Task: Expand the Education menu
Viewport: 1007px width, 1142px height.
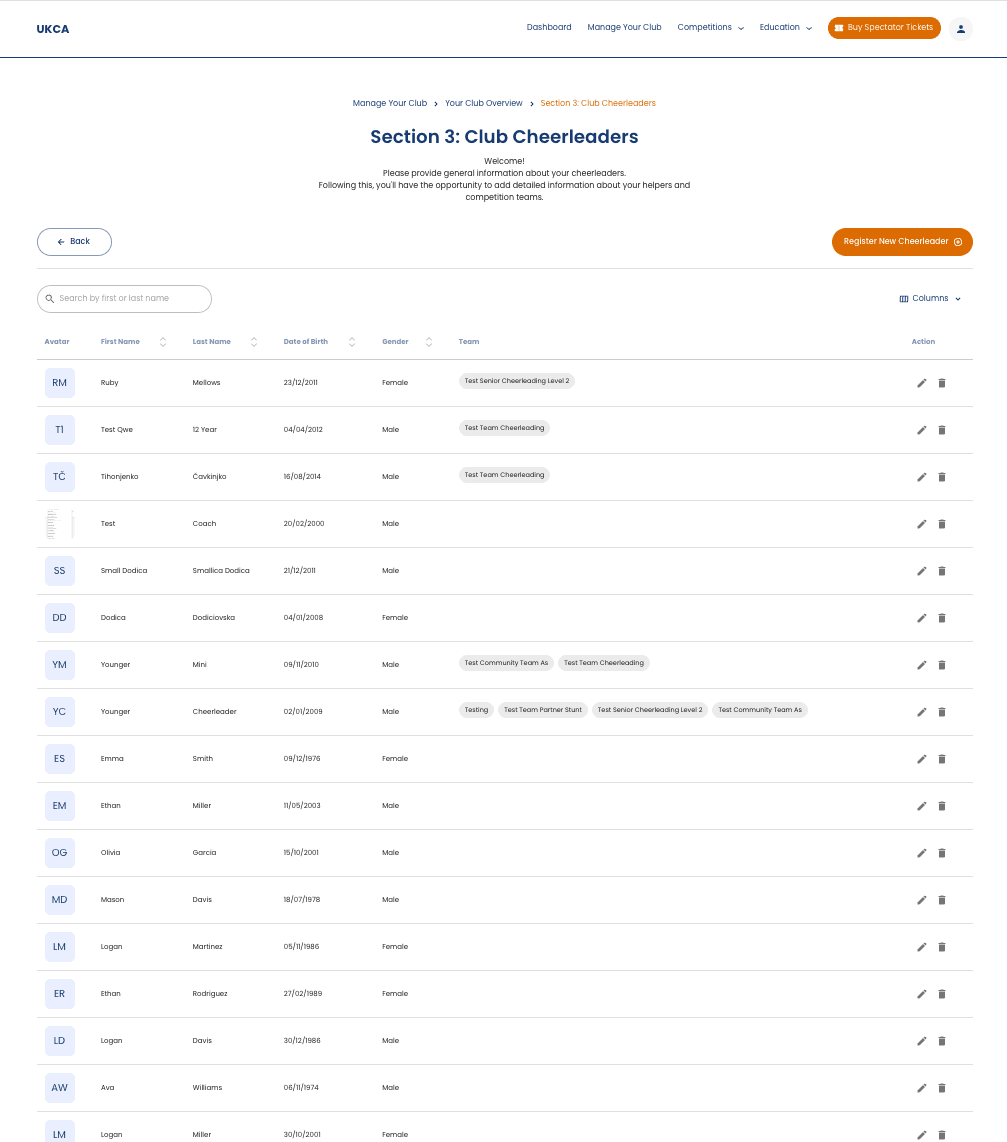Action: click(x=785, y=28)
